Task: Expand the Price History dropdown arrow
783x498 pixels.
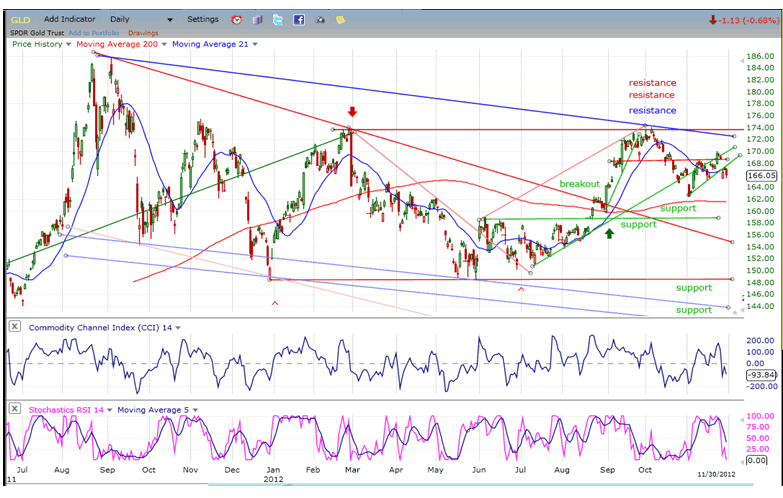Action: tap(68, 44)
